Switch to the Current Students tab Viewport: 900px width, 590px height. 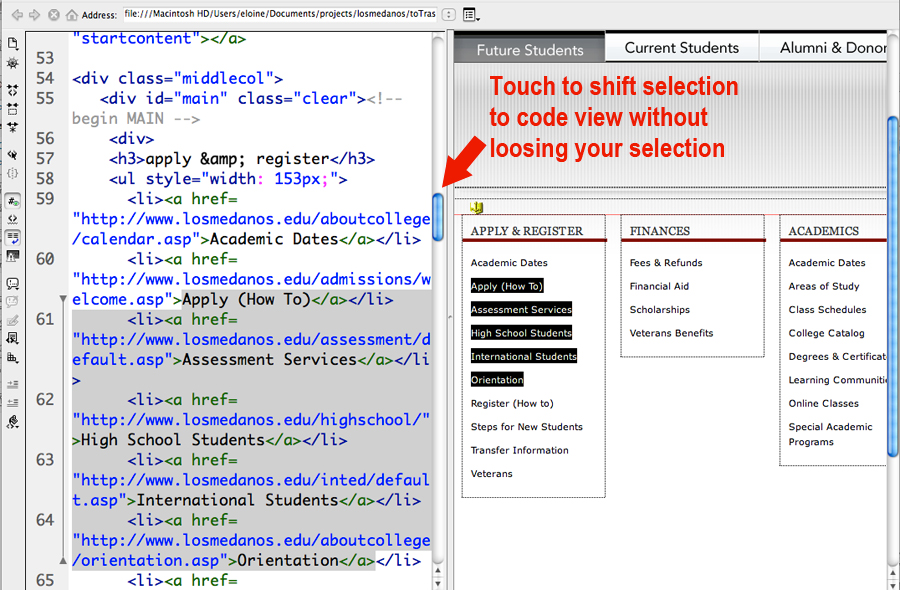pyautogui.click(x=681, y=48)
